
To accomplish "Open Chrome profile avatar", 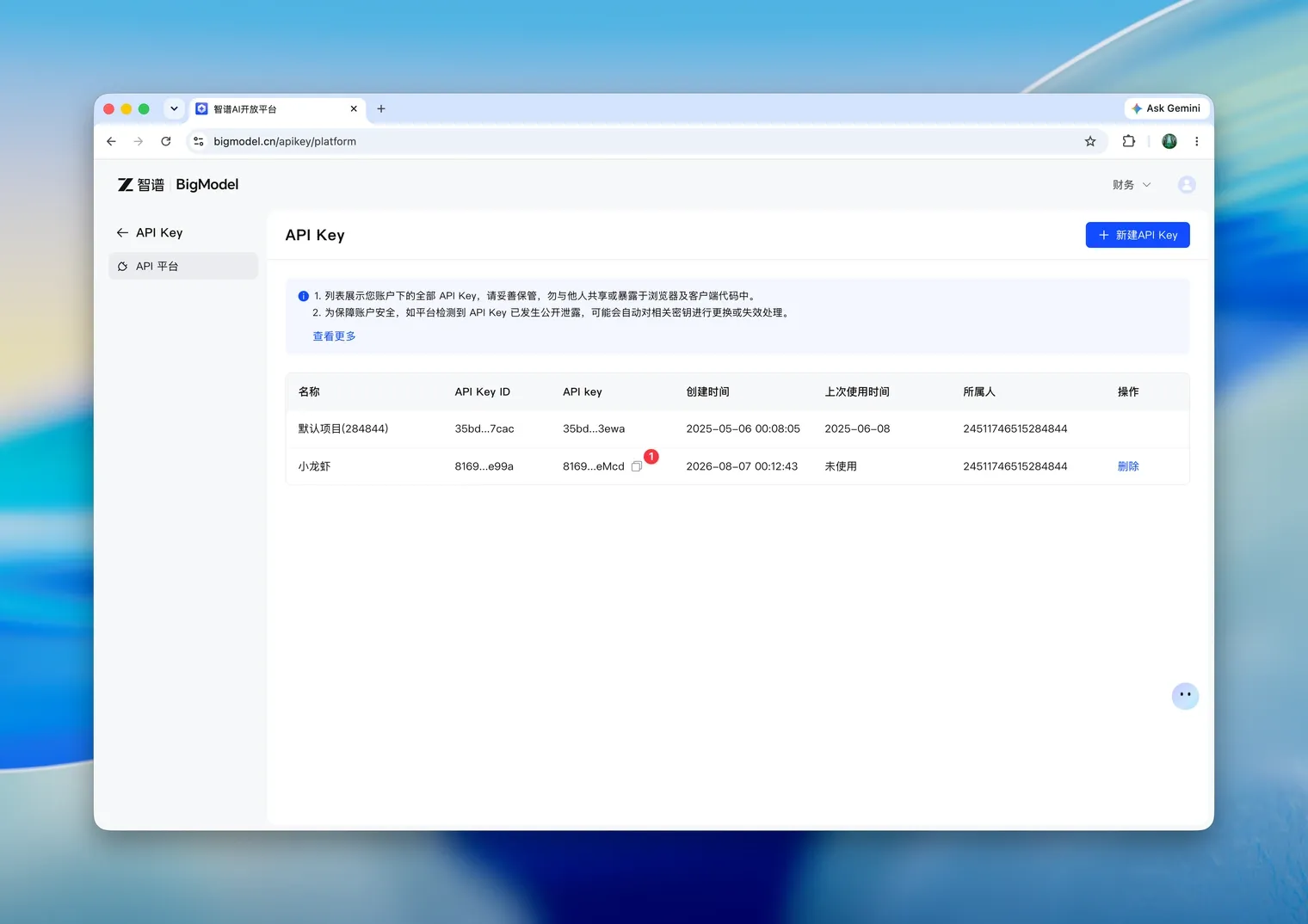I will (x=1169, y=141).
